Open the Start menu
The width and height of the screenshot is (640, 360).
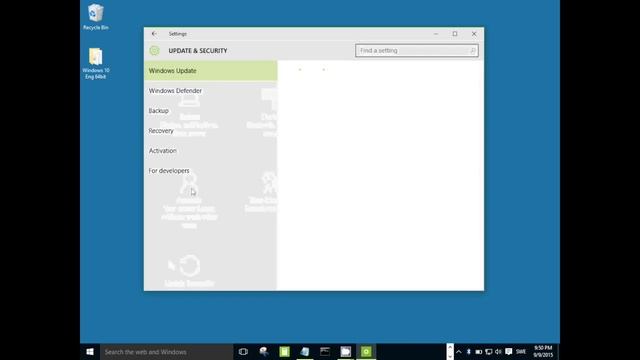click(90, 351)
